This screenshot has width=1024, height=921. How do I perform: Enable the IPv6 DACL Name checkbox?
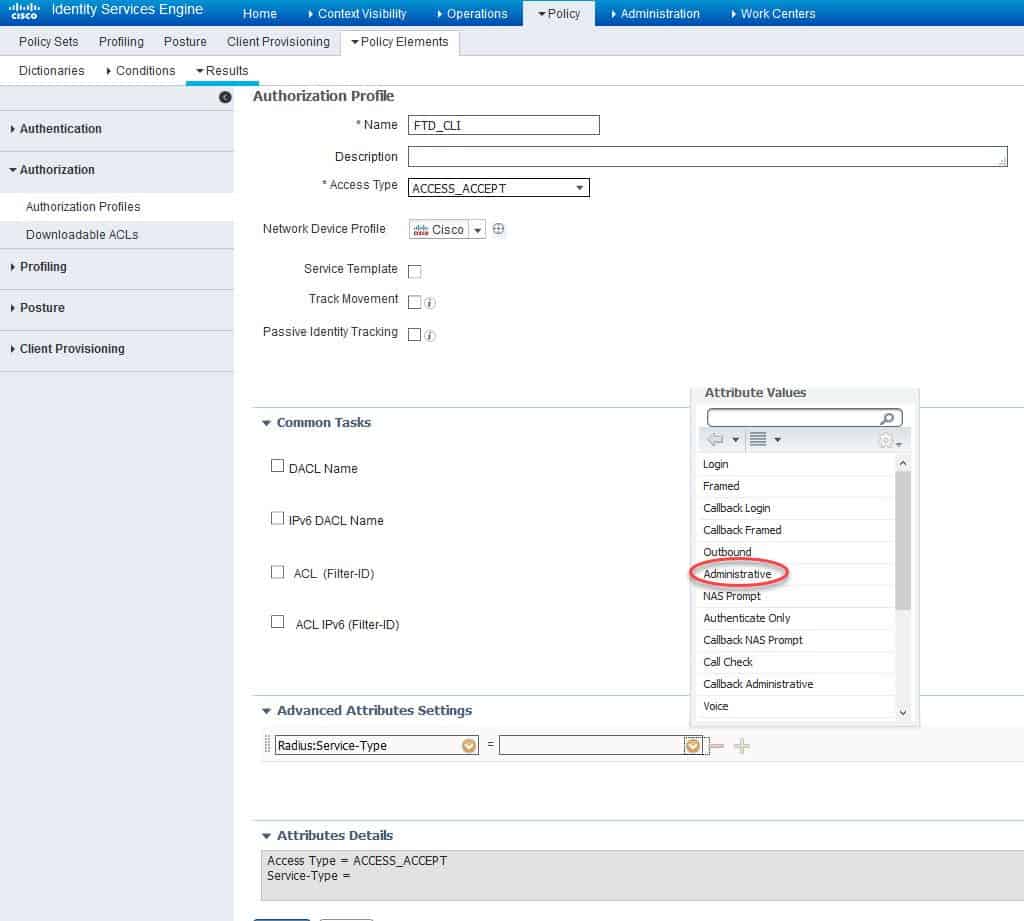(x=278, y=518)
